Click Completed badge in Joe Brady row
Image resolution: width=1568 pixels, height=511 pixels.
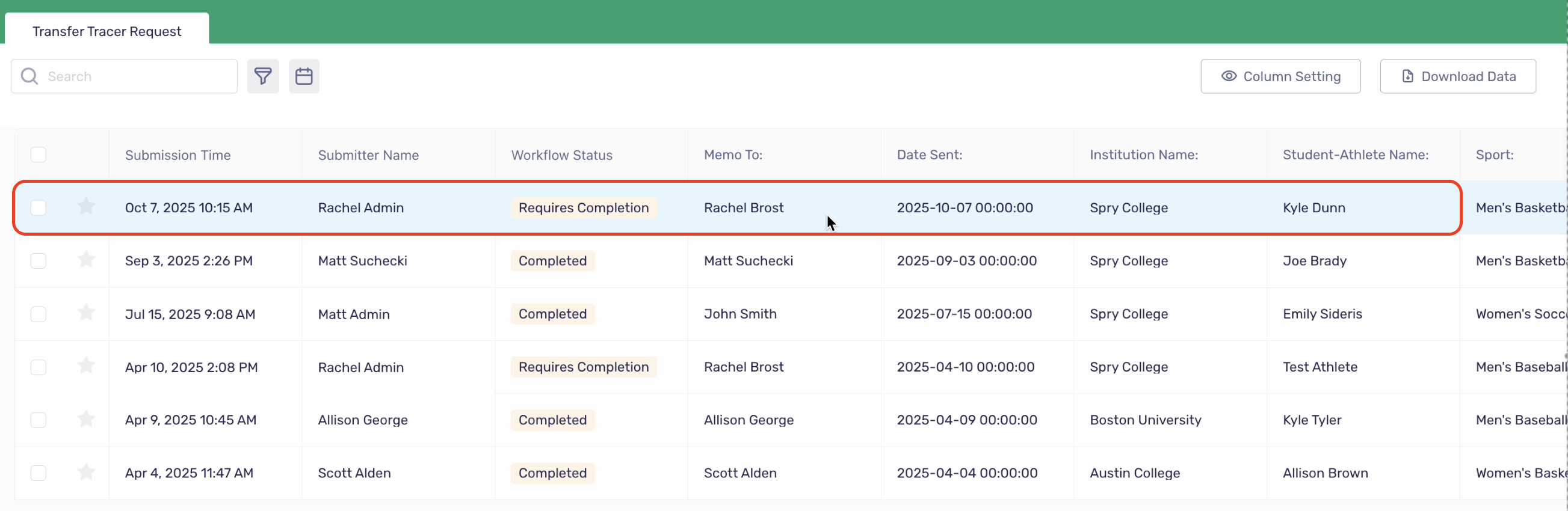(553, 260)
